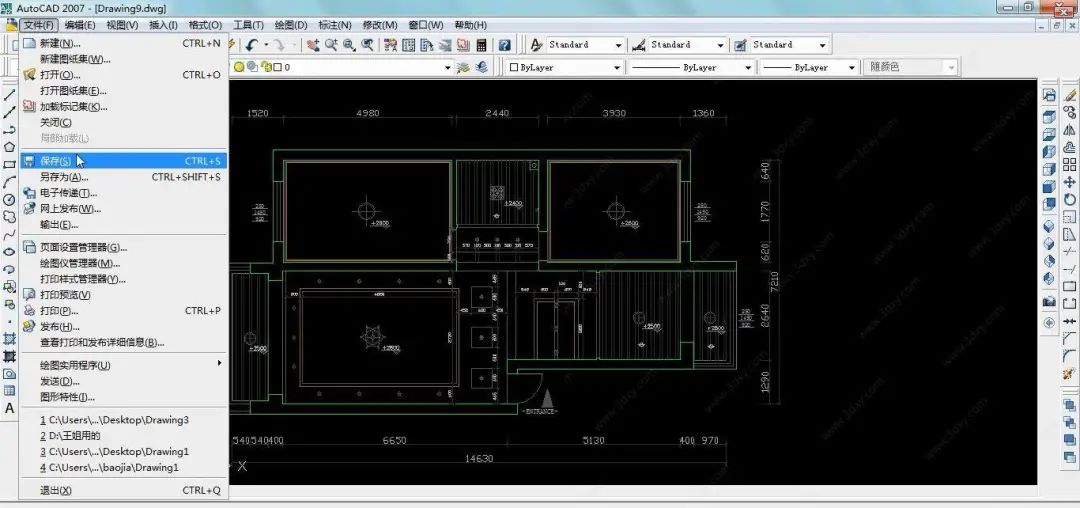Open the 标注(N) menu
Image resolution: width=1080 pixels, height=508 pixels.
(x=335, y=25)
